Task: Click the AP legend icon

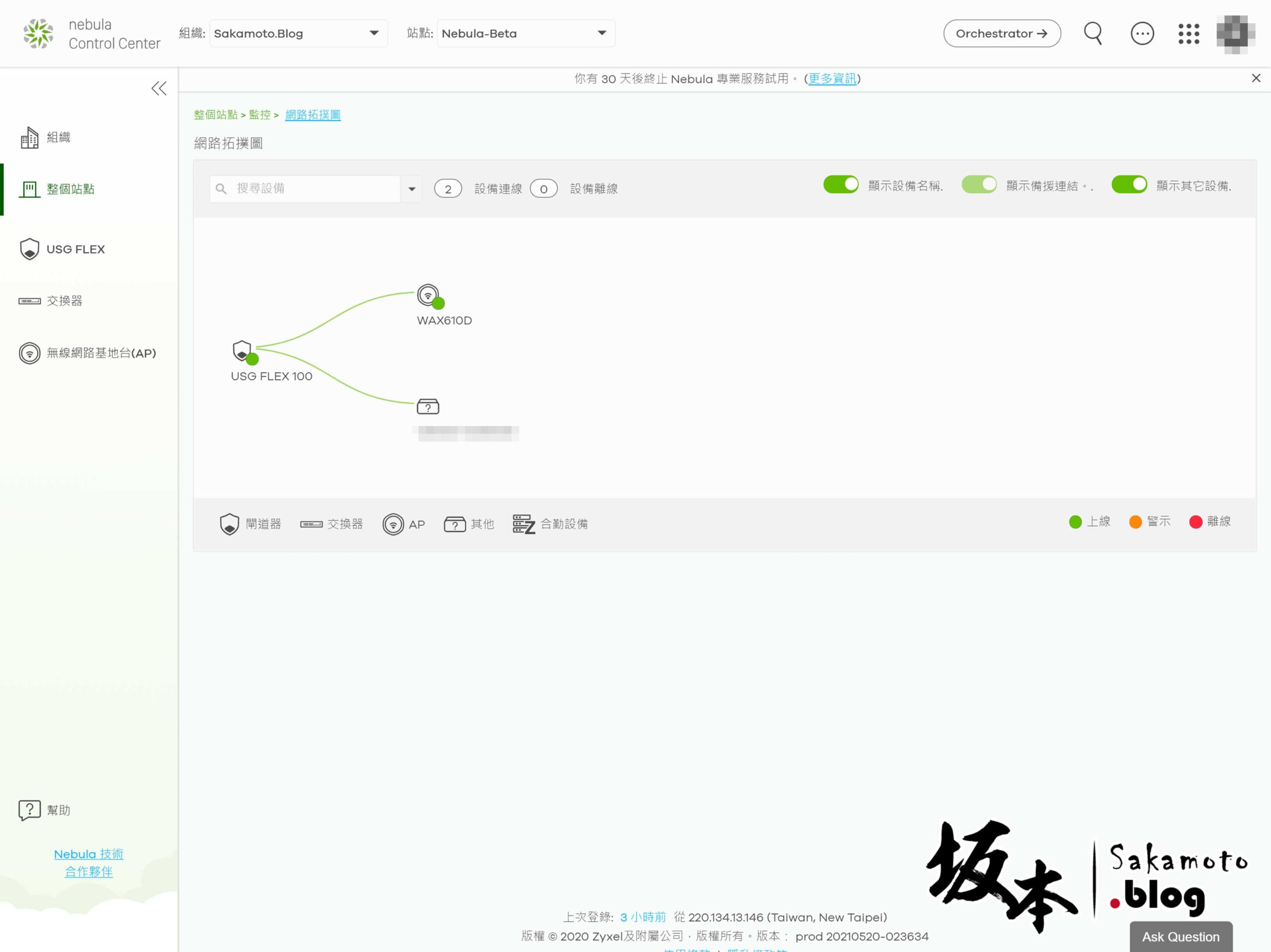Action: tap(393, 523)
